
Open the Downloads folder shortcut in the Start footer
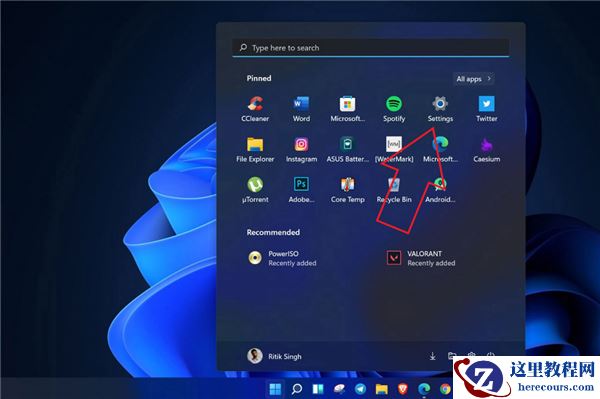pyautogui.click(x=432, y=356)
